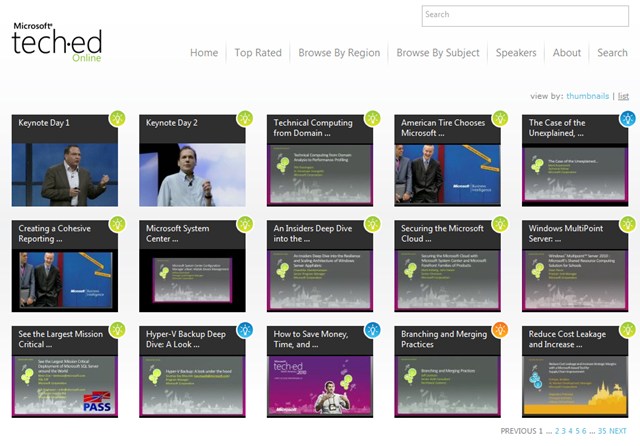Switch to list view
This screenshot has height=446, width=640.
(623, 96)
